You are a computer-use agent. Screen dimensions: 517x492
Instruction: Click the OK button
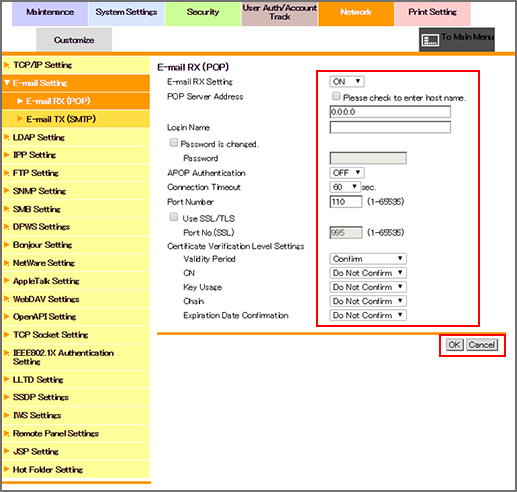454,345
